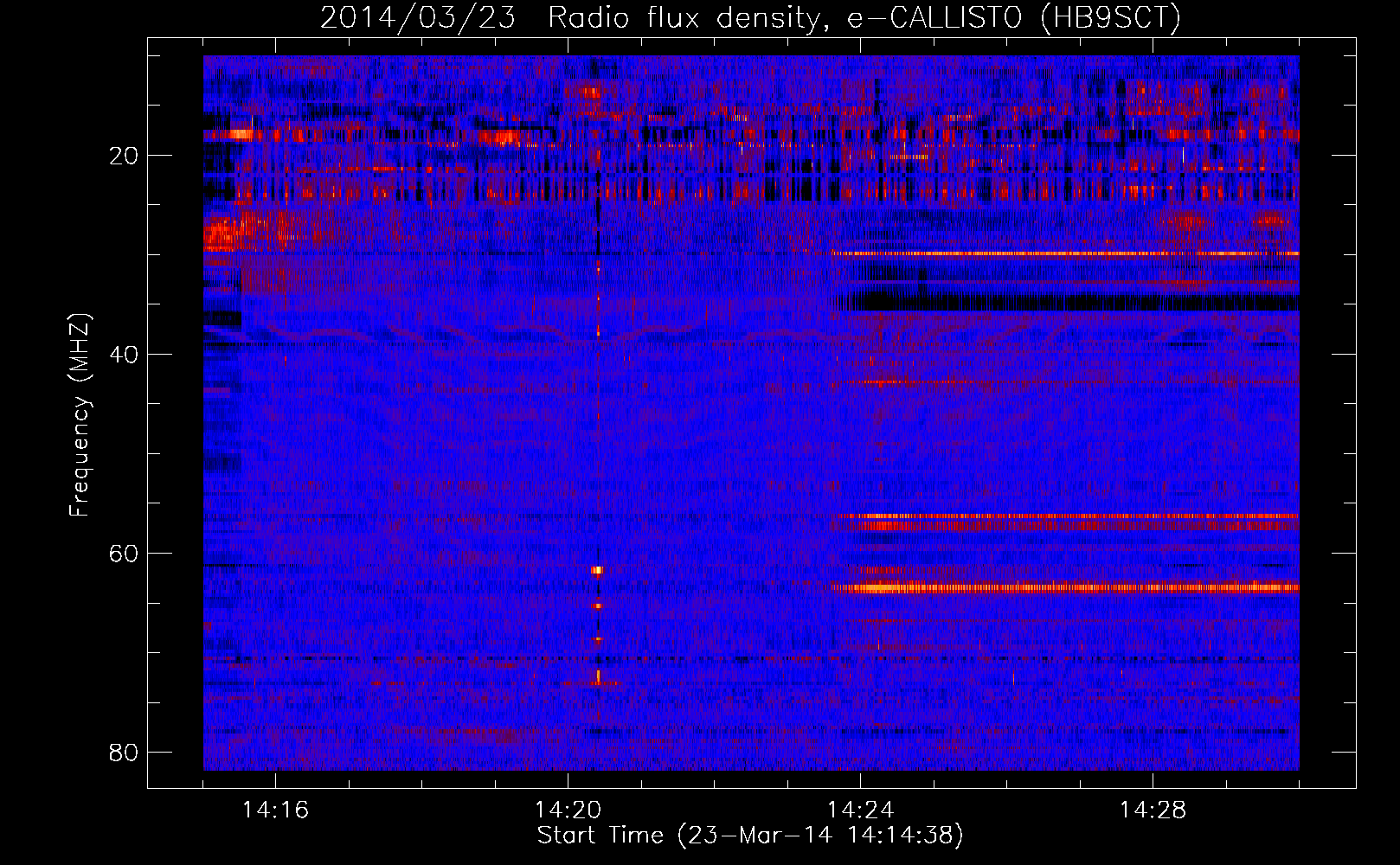Image resolution: width=1400 pixels, height=865 pixels.
Task: Click the '14:20' time tick label
Action: tap(568, 811)
